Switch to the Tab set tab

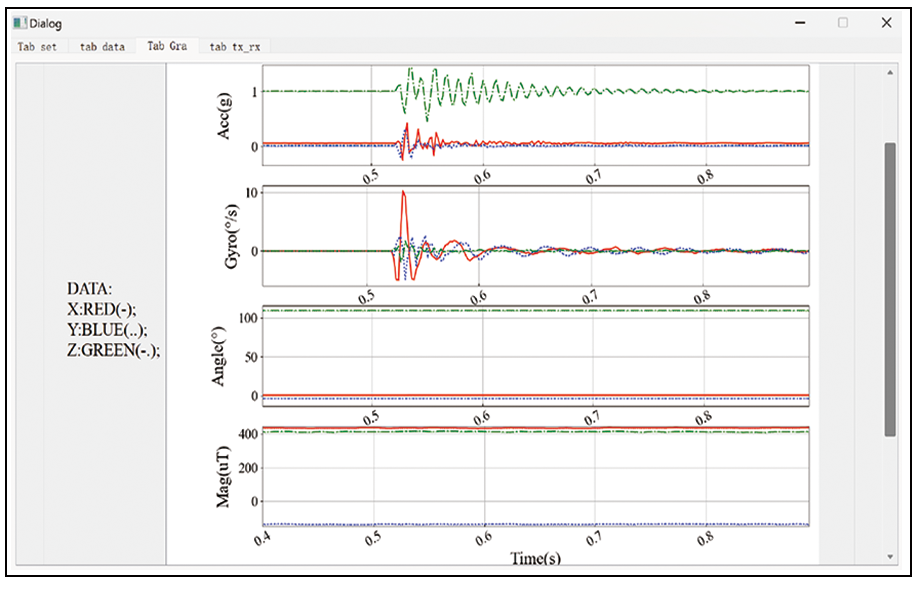click(37, 46)
